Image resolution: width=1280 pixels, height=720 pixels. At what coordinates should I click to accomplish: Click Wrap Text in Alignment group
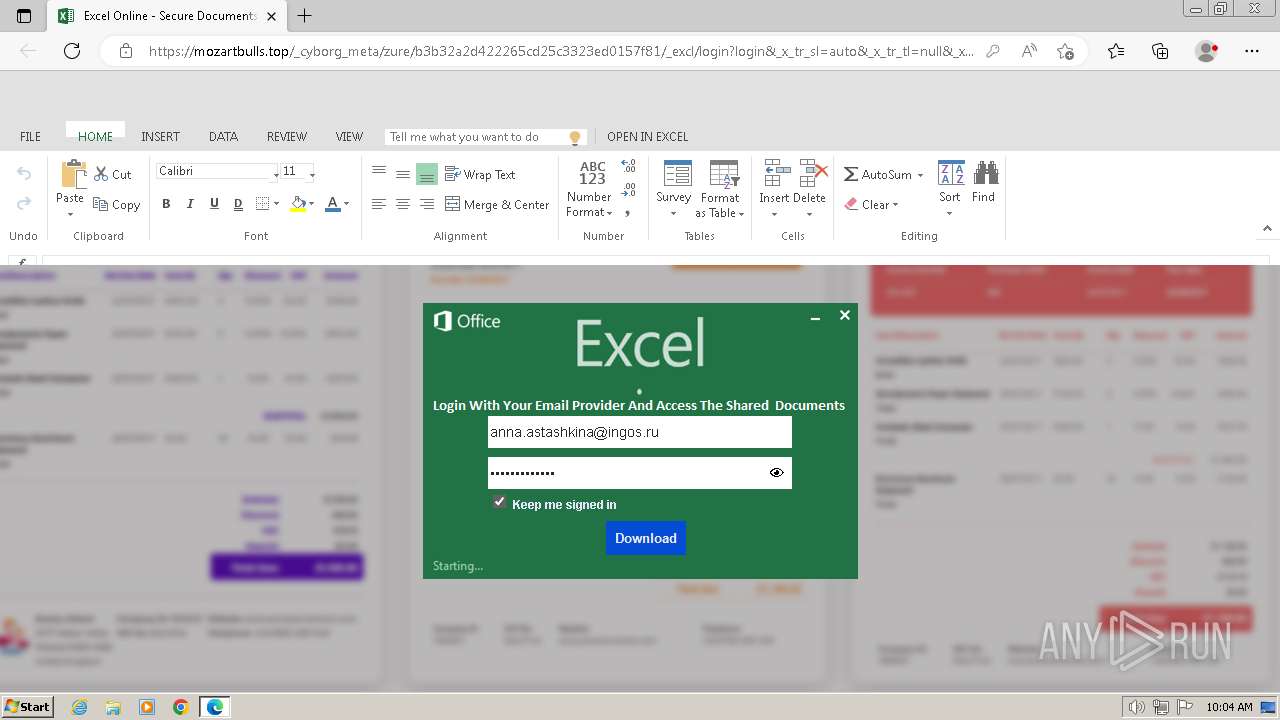(x=480, y=174)
